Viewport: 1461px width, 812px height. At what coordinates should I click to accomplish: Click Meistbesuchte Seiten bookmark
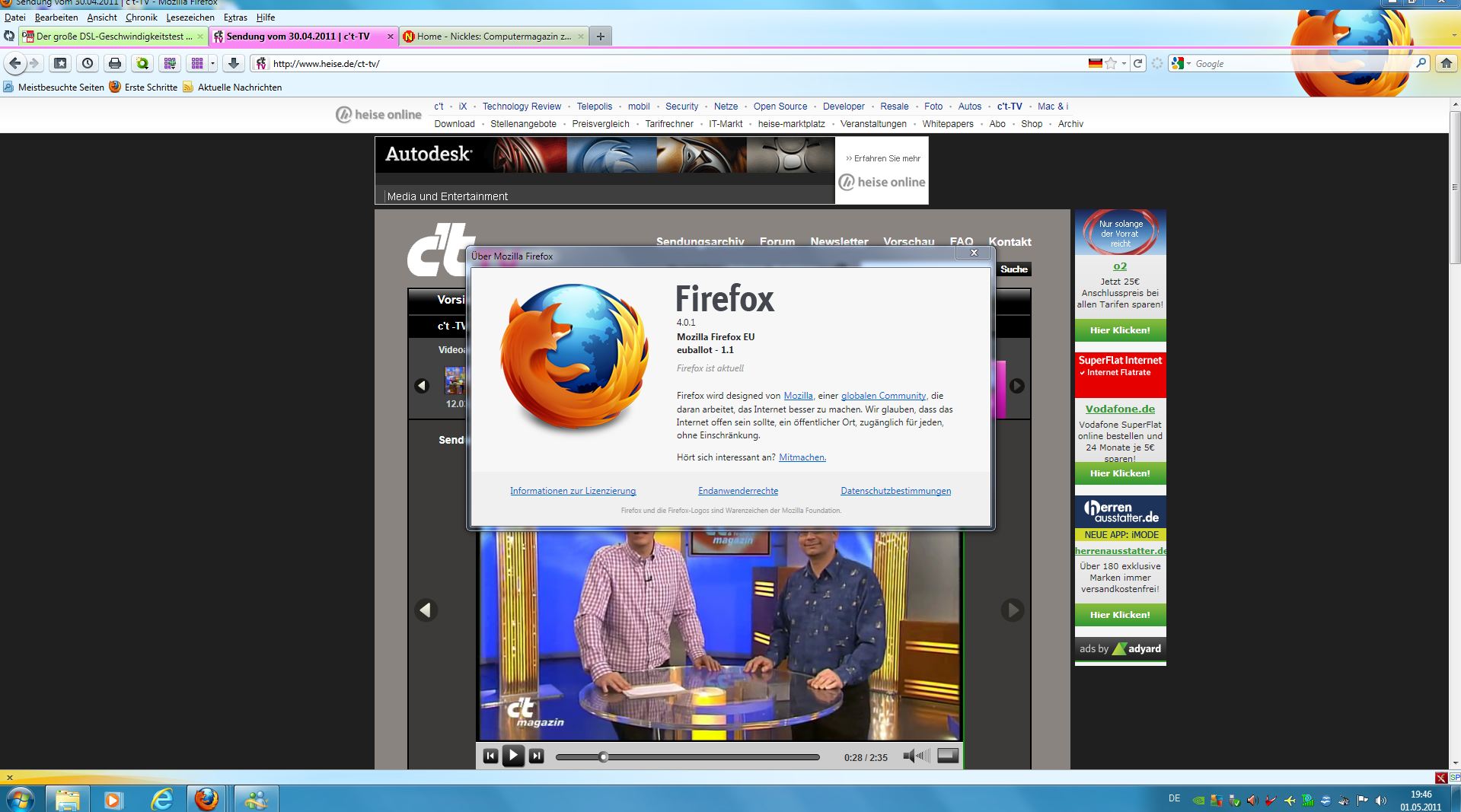(53, 87)
